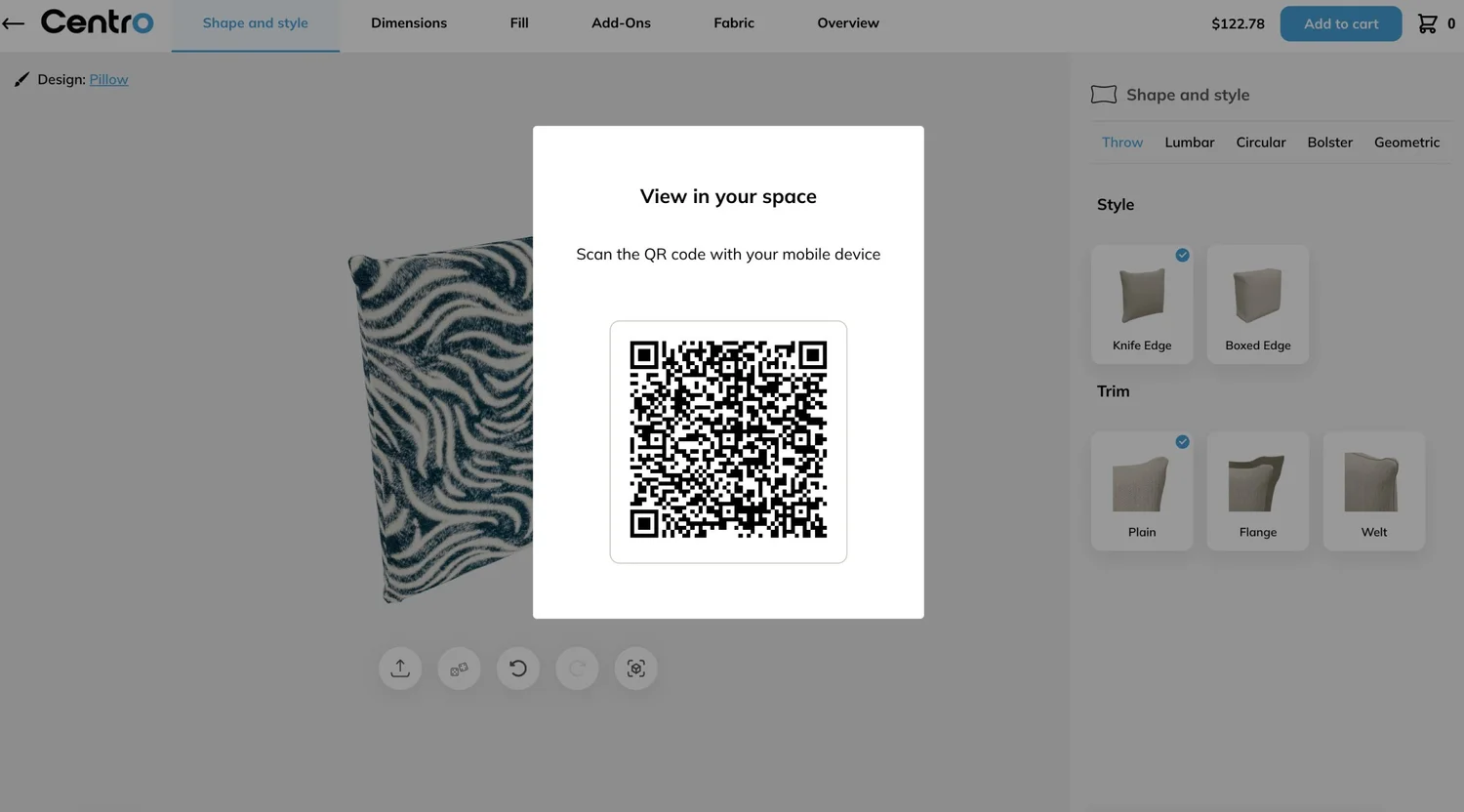Select the Lumbar shape tab
1464x812 pixels.
coord(1190,142)
